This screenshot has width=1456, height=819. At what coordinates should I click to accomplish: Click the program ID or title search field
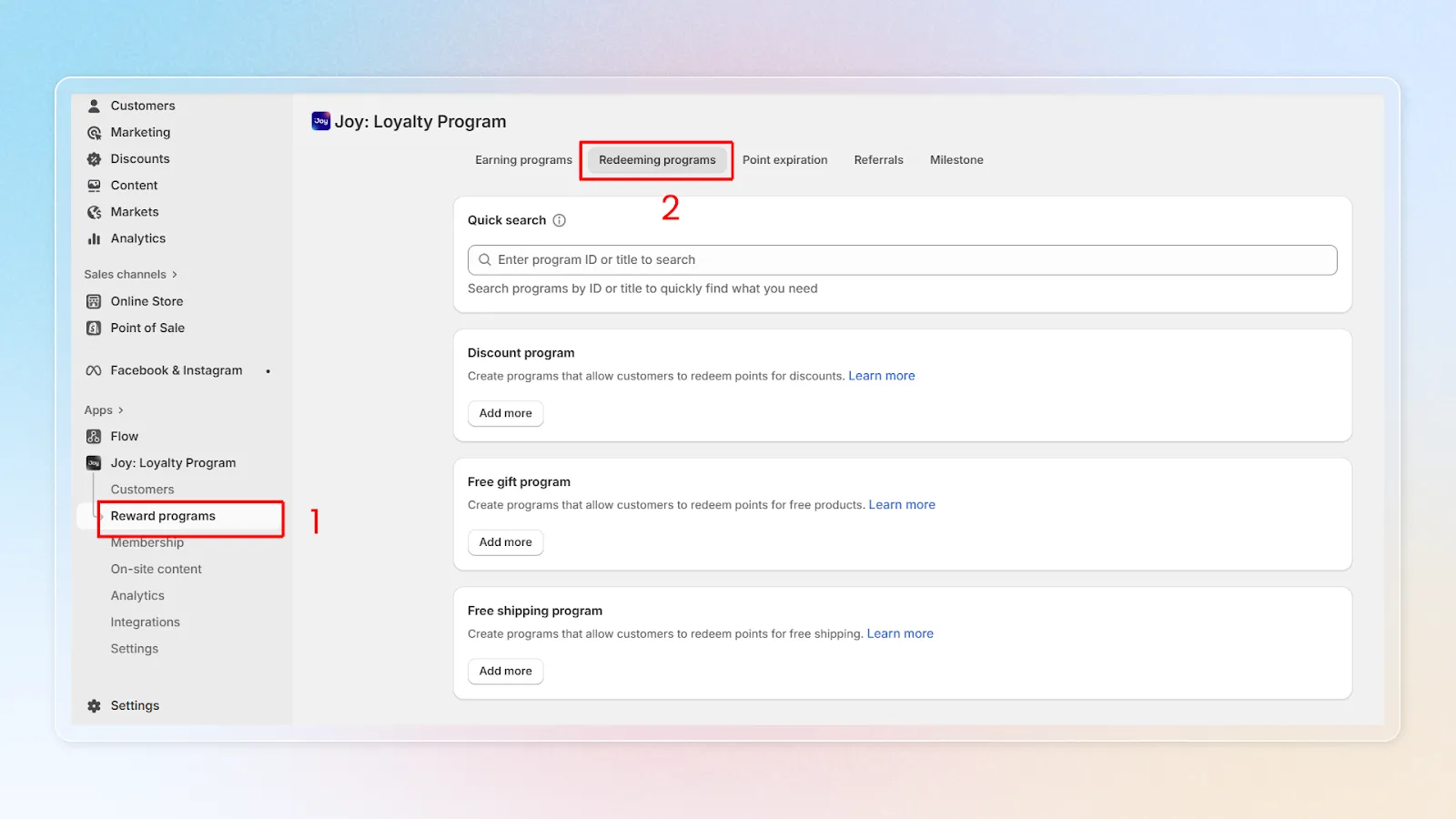[x=903, y=260]
